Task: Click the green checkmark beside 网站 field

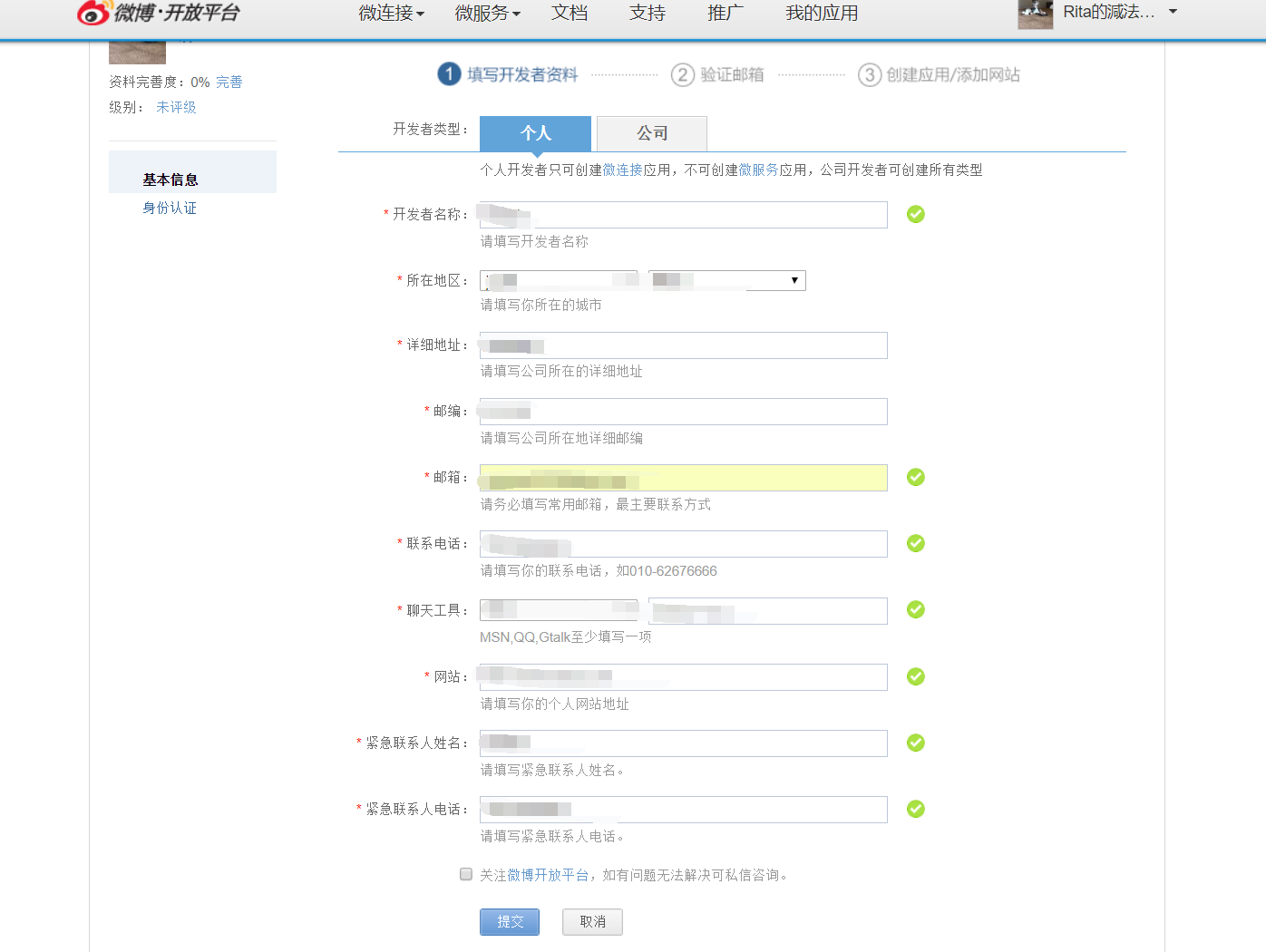Action: click(916, 676)
